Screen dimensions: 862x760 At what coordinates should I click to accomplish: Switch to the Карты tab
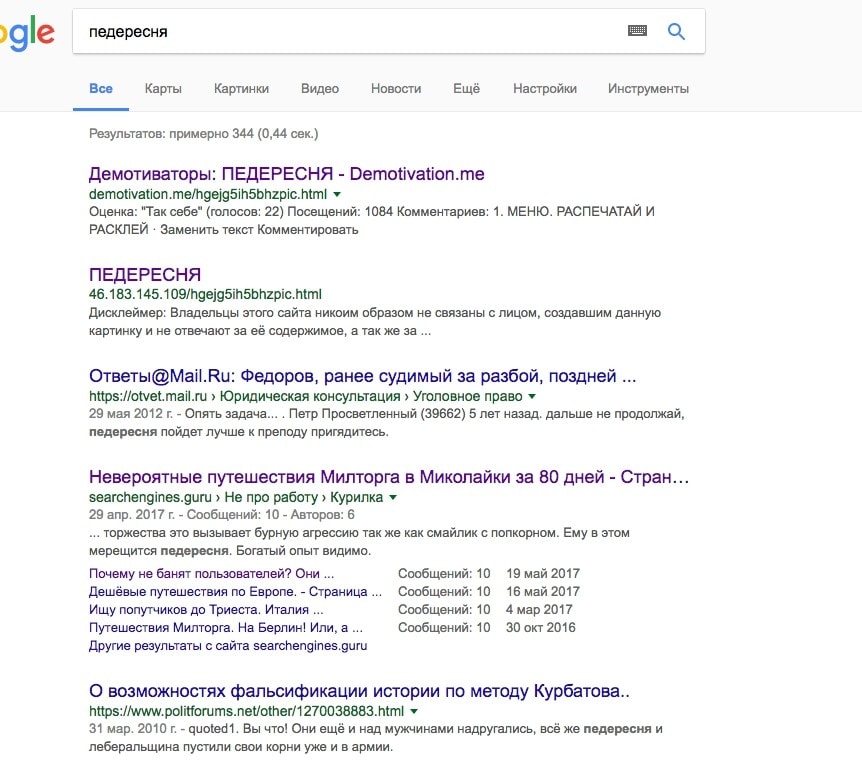[x=163, y=89]
